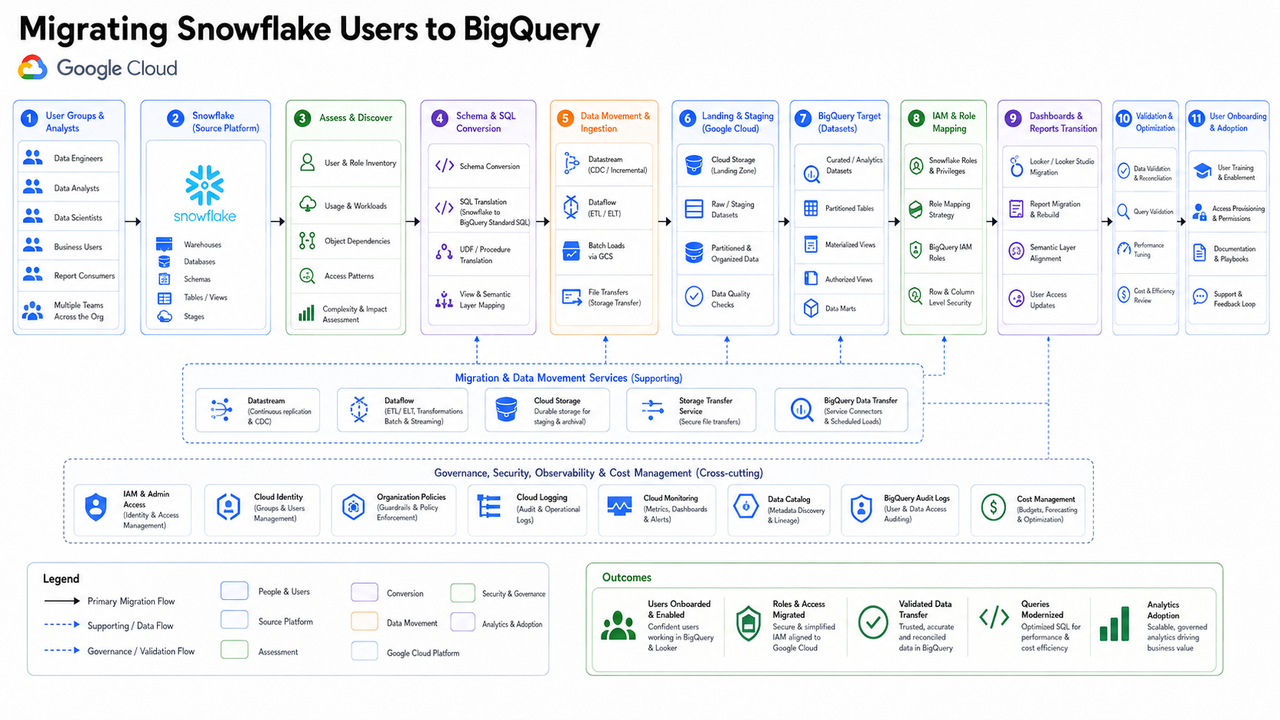Image resolution: width=1280 pixels, height=720 pixels.
Task: Click the BigQuery Data Transfer magnifier icon
Action: click(x=802, y=409)
